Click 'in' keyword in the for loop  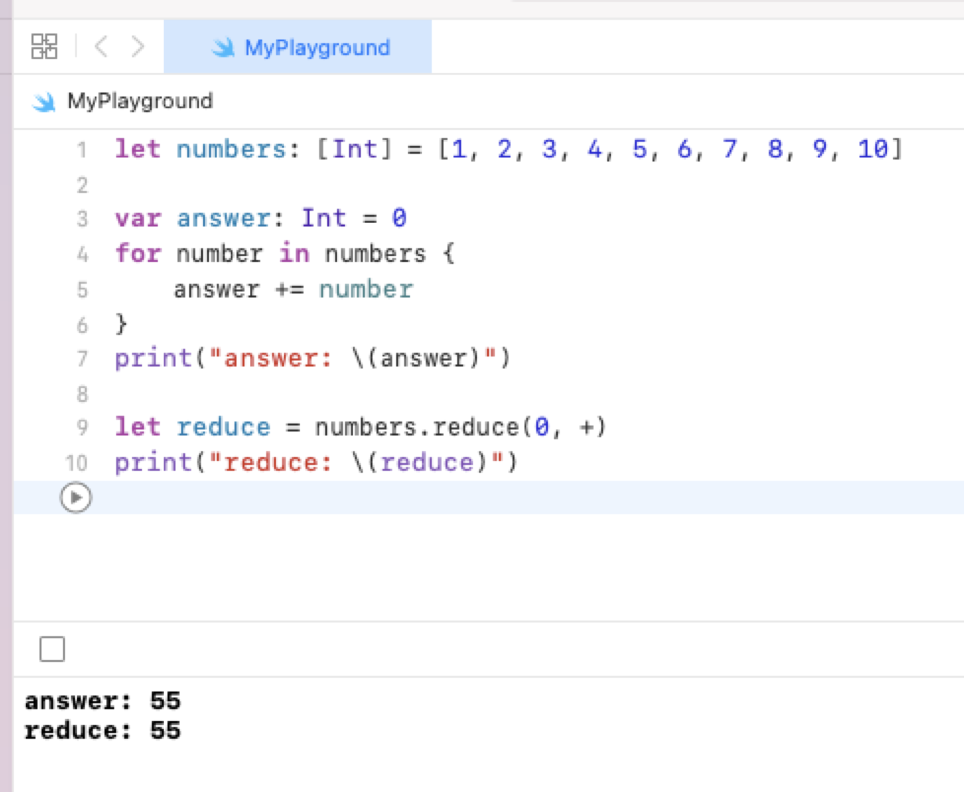(x=294, y=253)
